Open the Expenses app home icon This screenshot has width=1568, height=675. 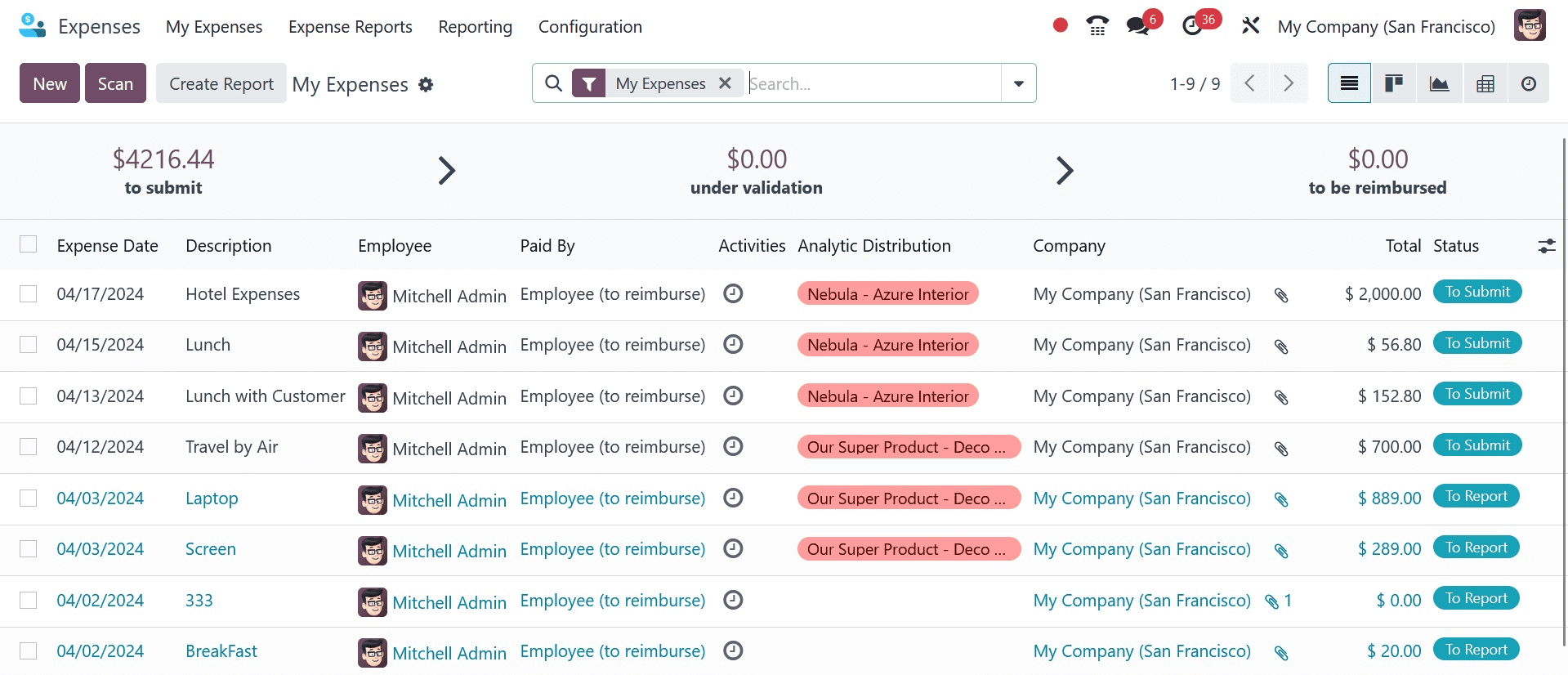click(32, 26)
